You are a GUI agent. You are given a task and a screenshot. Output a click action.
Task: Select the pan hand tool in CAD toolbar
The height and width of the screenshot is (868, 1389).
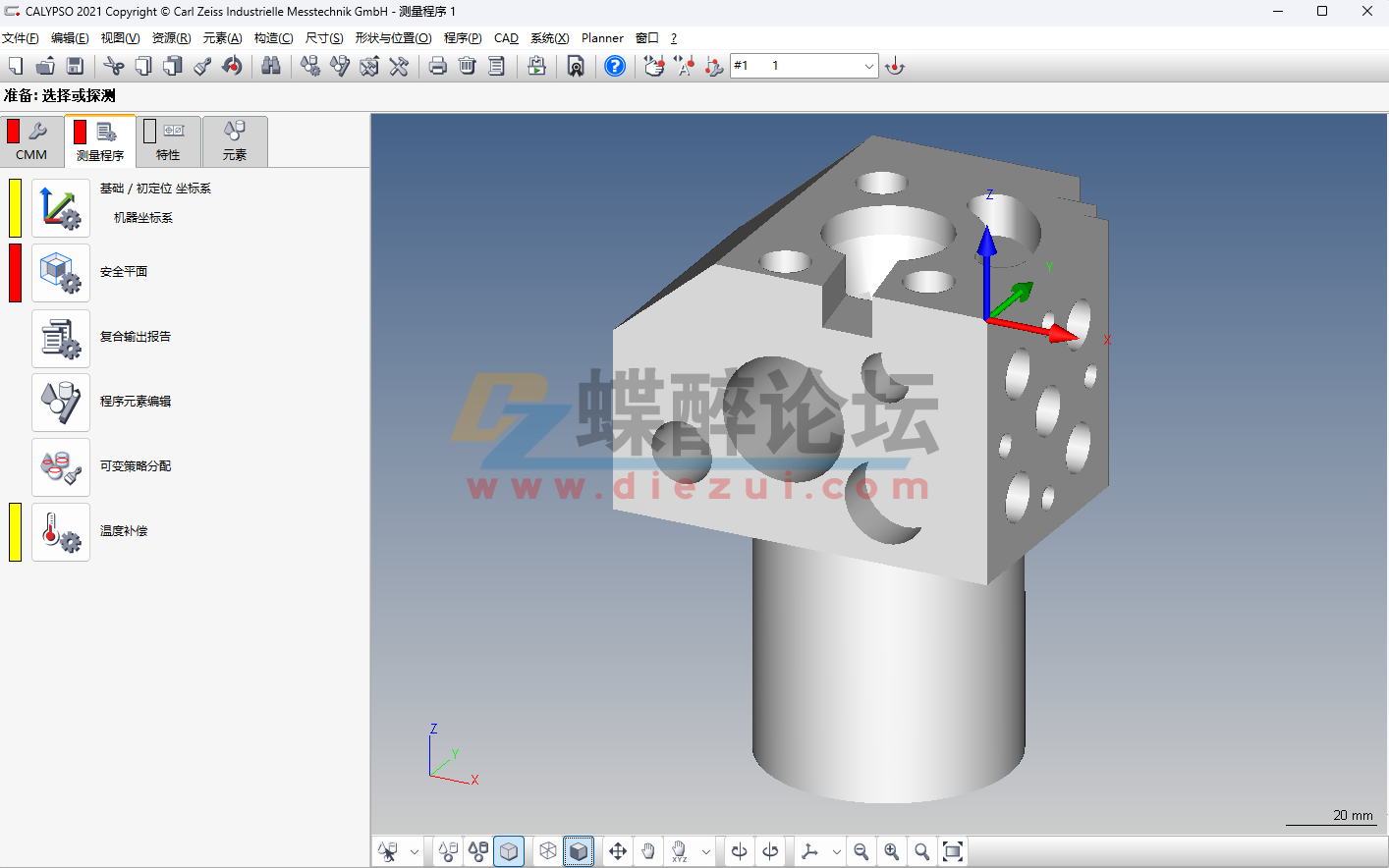648,850
